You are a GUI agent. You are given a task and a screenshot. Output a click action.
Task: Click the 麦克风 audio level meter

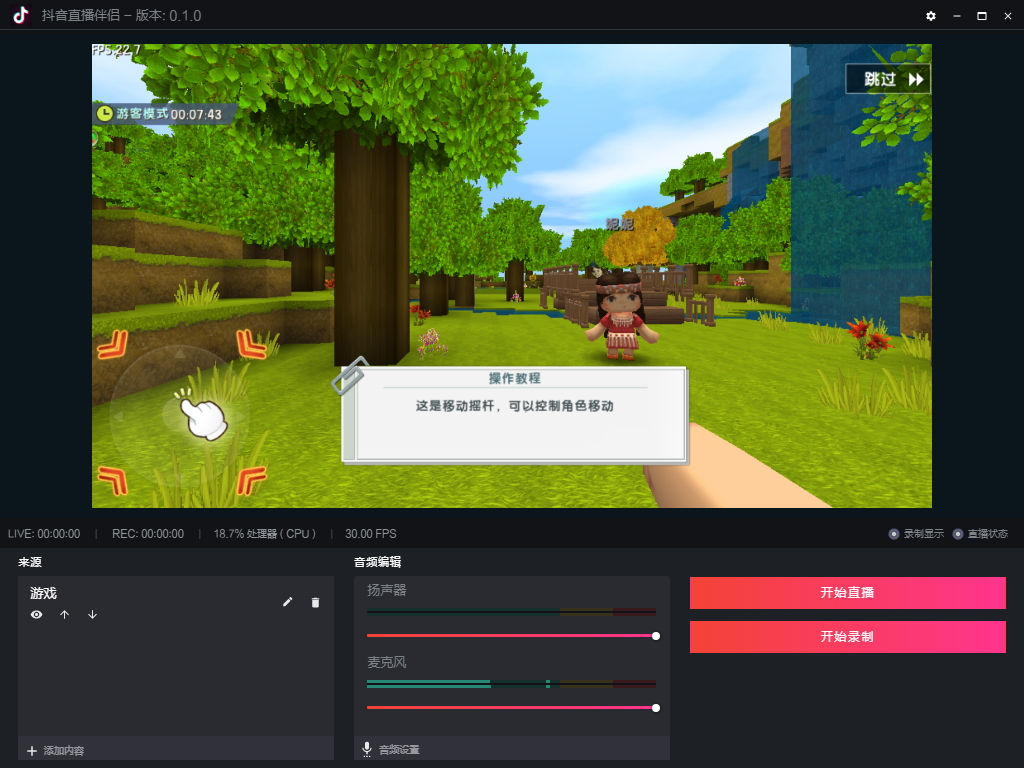click(x=511, y=684)
